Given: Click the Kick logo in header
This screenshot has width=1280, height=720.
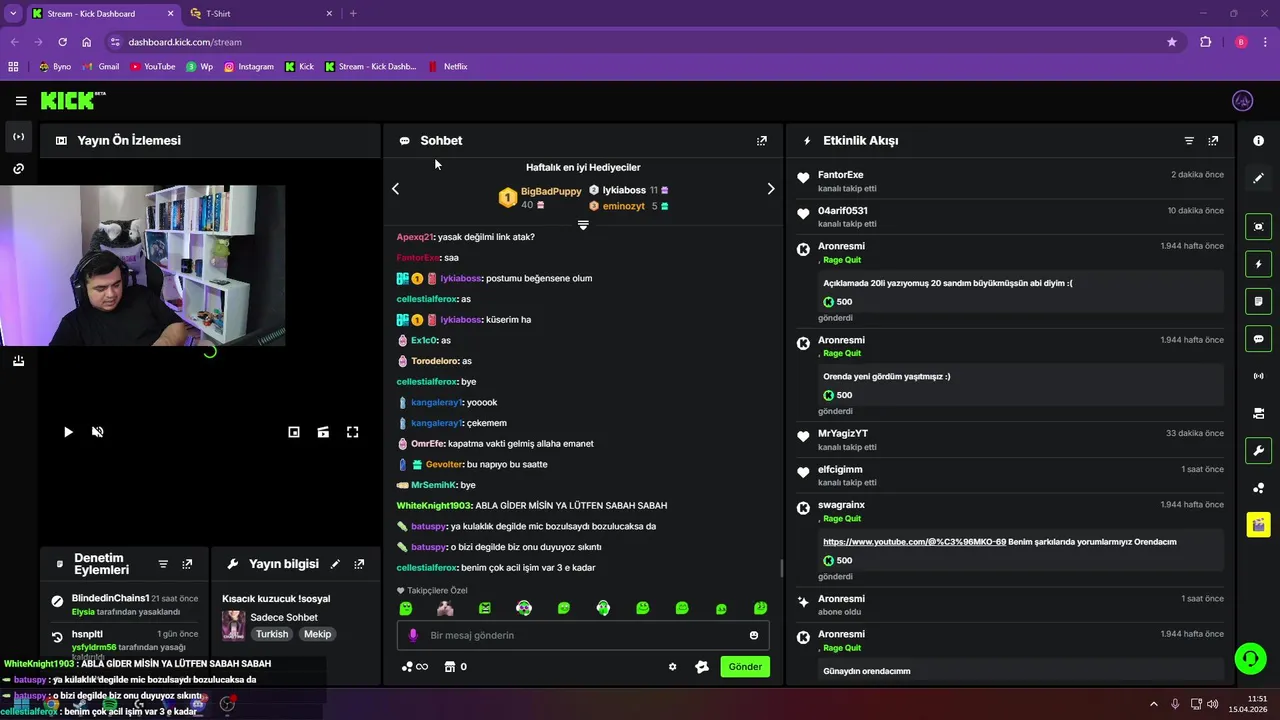Looking at the screenshot, I should coord(72,100).
